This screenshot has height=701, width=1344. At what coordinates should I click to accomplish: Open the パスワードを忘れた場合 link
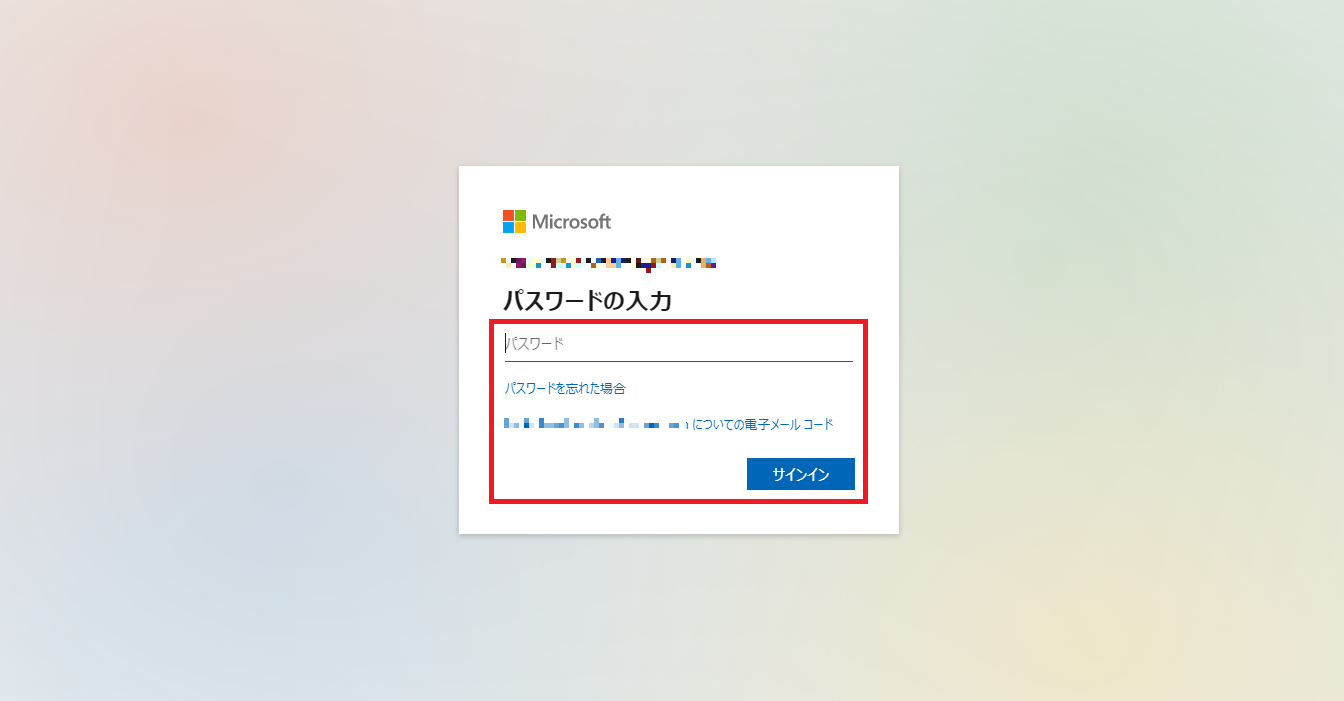click(x=565, y=388)
